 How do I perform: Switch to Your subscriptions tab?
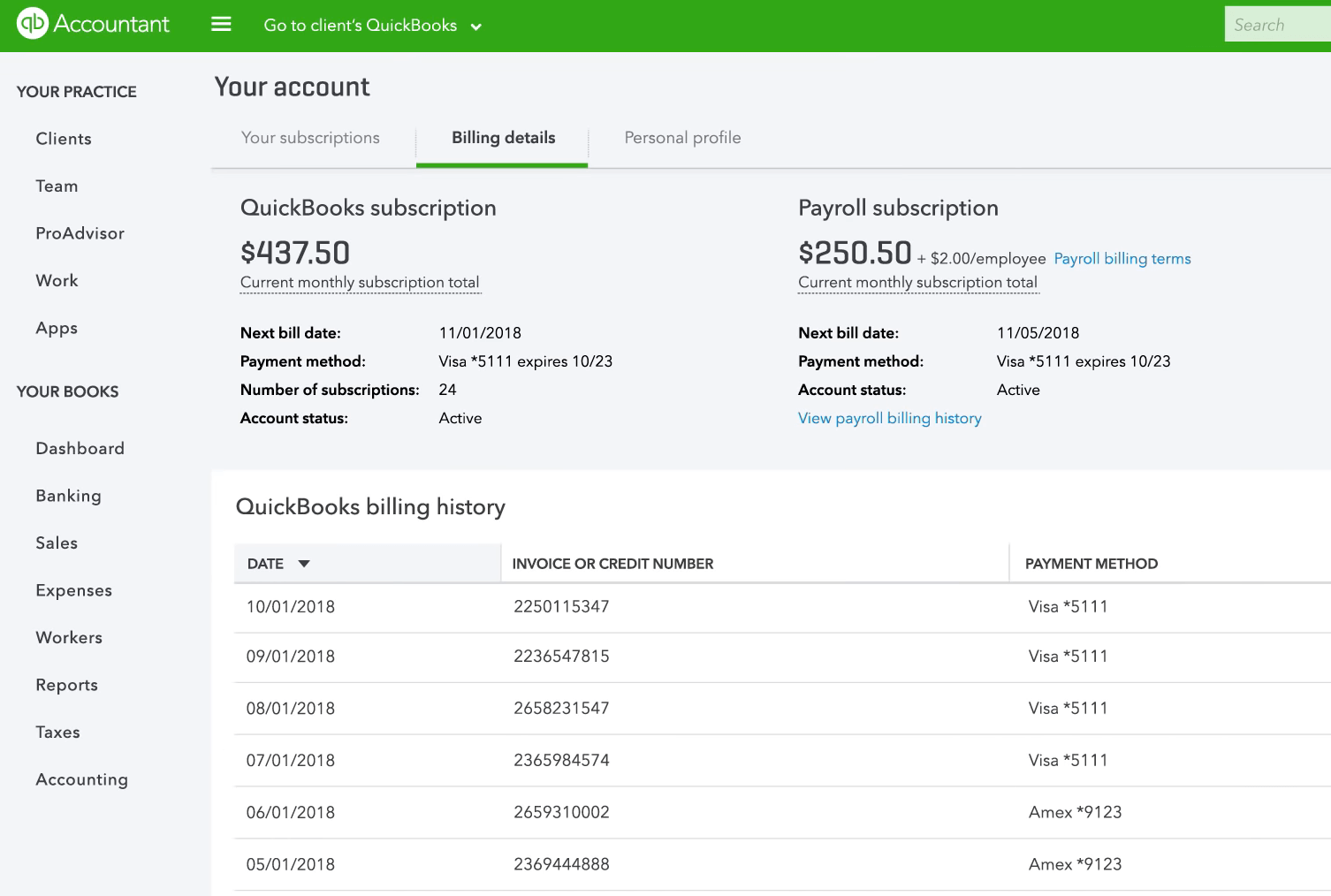[x=310, y=138]
